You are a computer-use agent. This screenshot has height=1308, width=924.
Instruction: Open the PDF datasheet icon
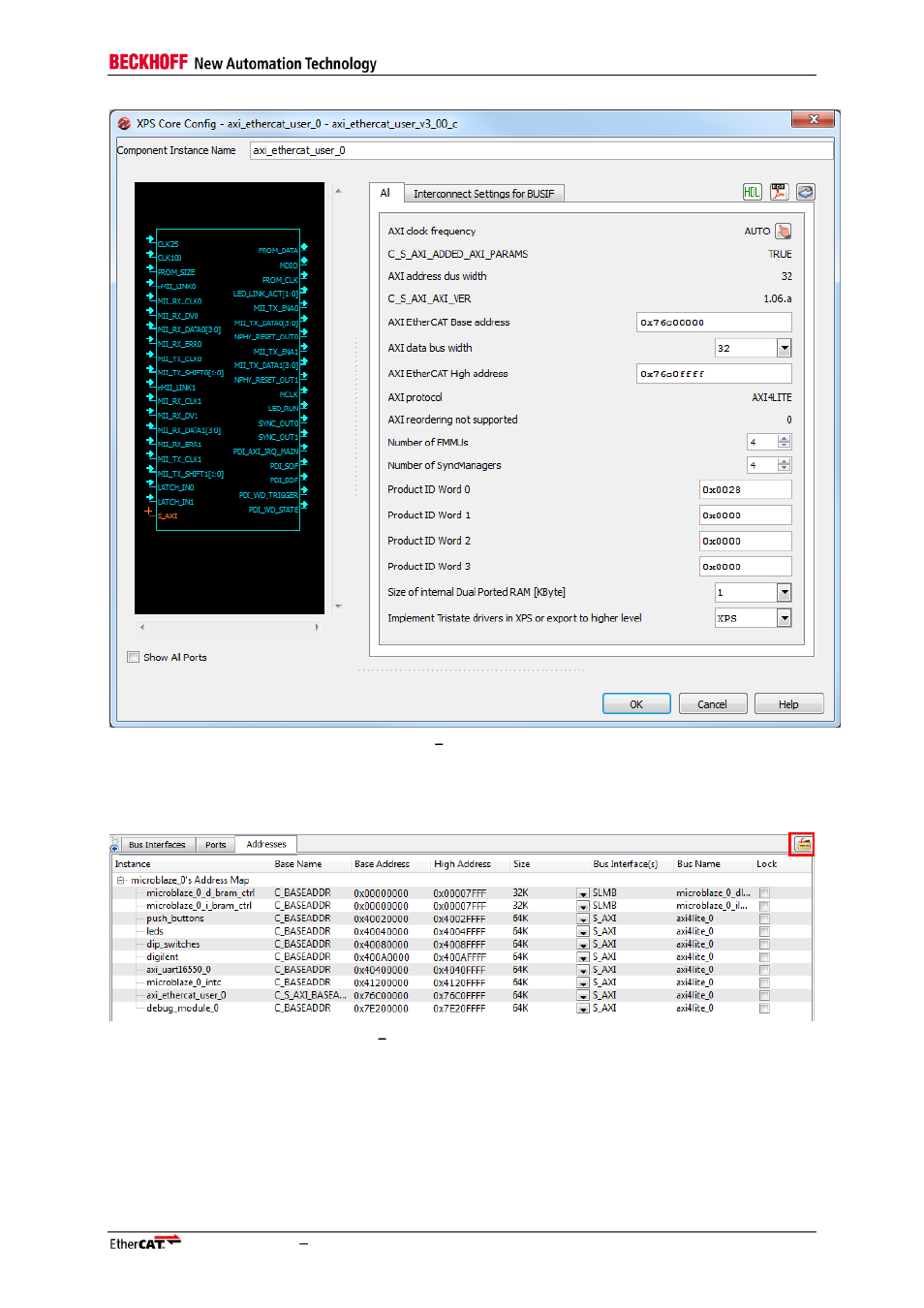[779, 192]
